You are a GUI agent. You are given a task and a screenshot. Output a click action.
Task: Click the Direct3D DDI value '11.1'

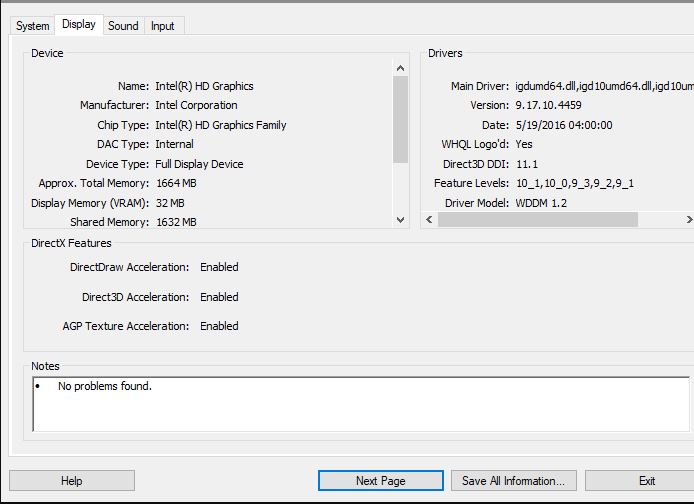(527, 164)
